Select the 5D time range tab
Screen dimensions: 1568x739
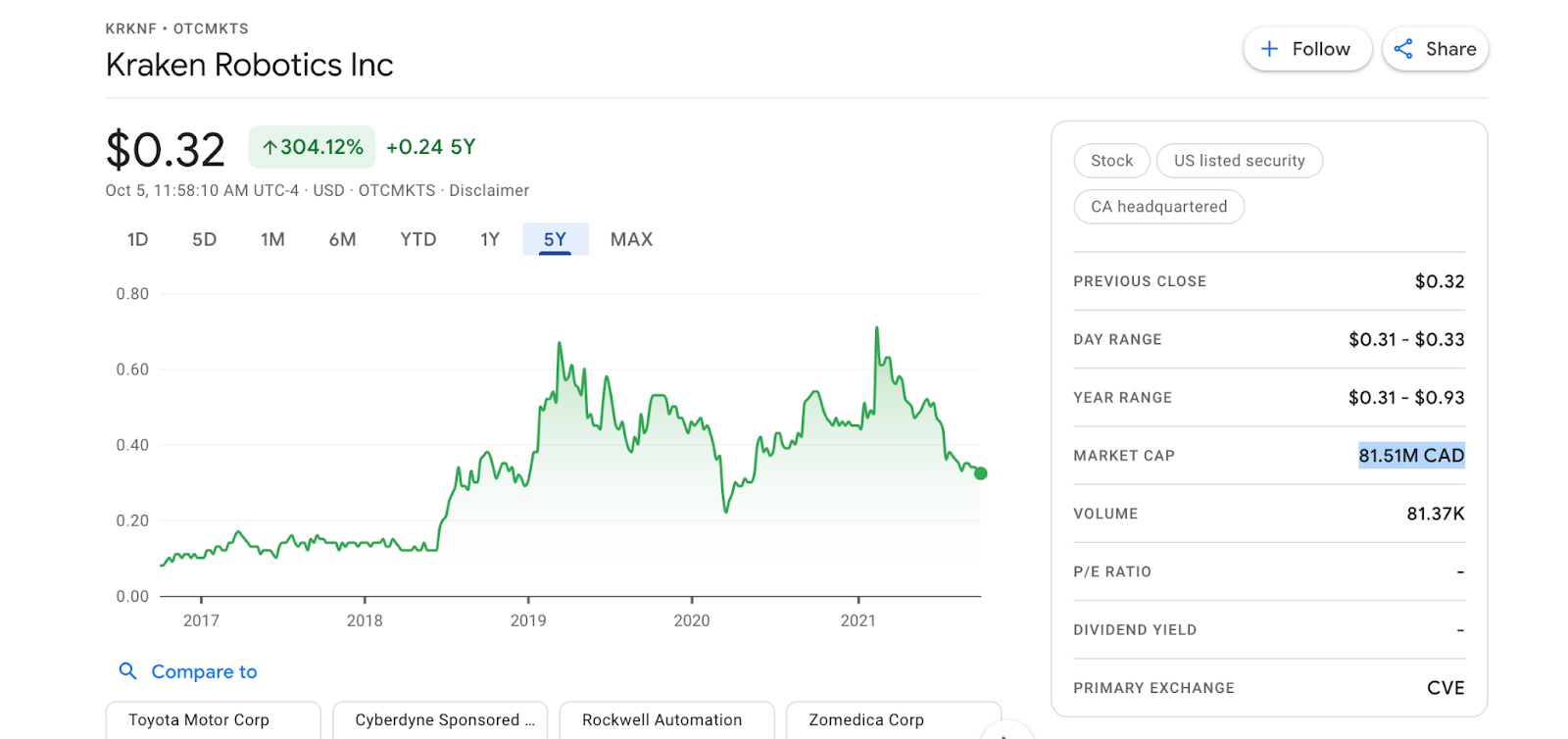tap(204, 239)
